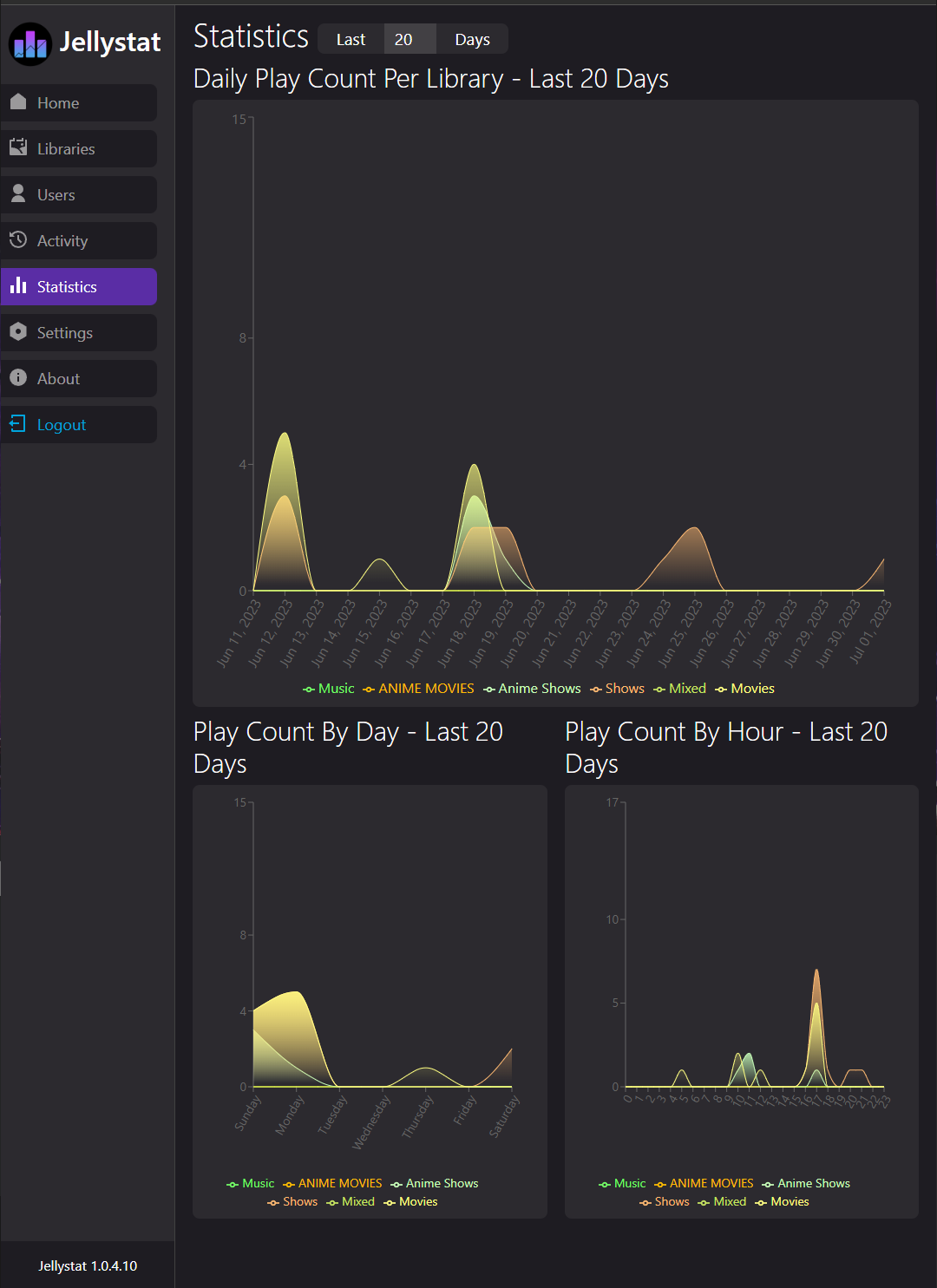Click the Libraries media icon

click(18, 147)
